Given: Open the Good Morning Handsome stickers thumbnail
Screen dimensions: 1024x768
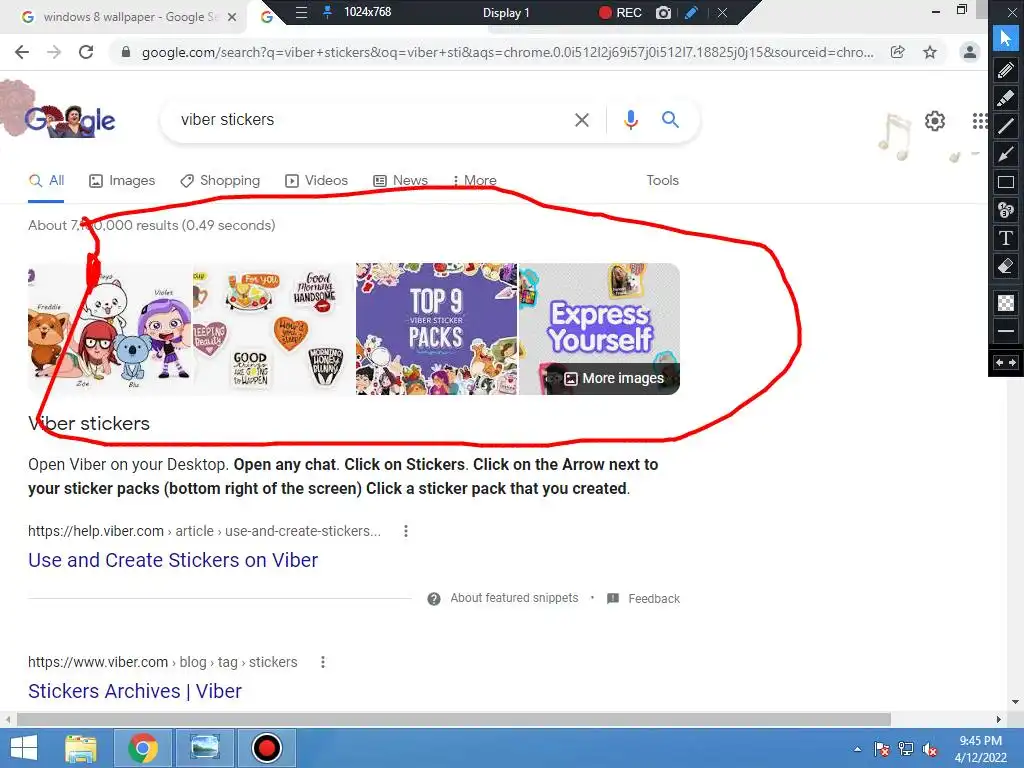Looking at the screenshot, I should (274, 328).
